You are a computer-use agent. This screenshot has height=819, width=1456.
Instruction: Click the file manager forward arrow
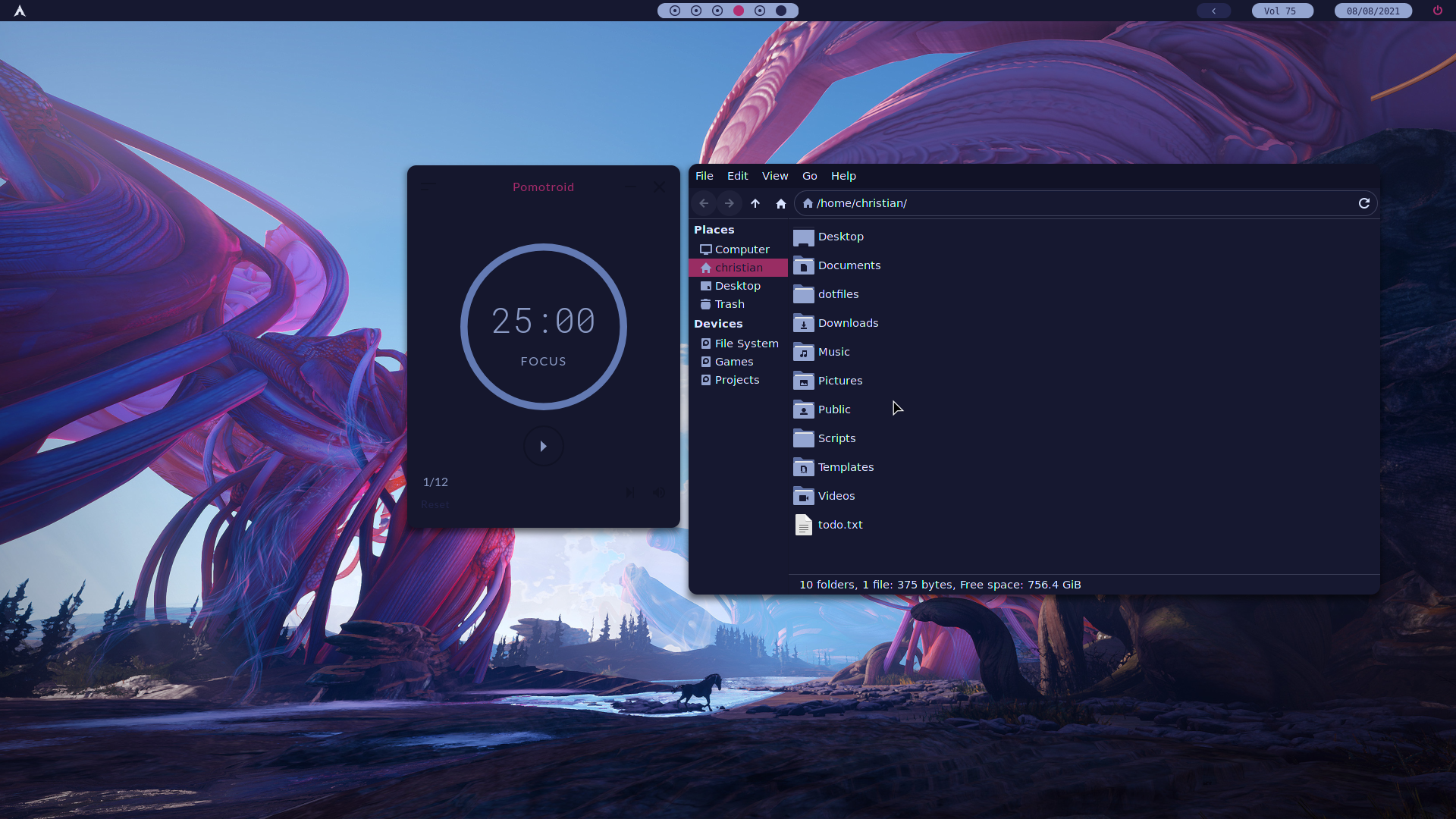(729, 203)
